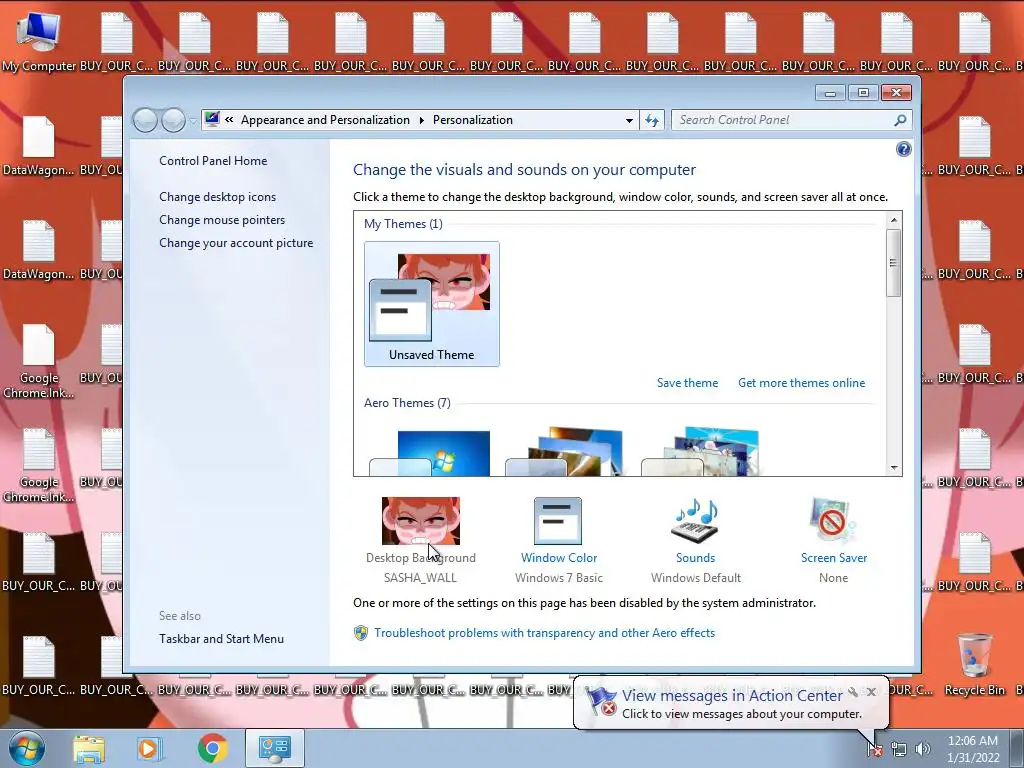Open Windows Explorer from the taskbar

89,748
